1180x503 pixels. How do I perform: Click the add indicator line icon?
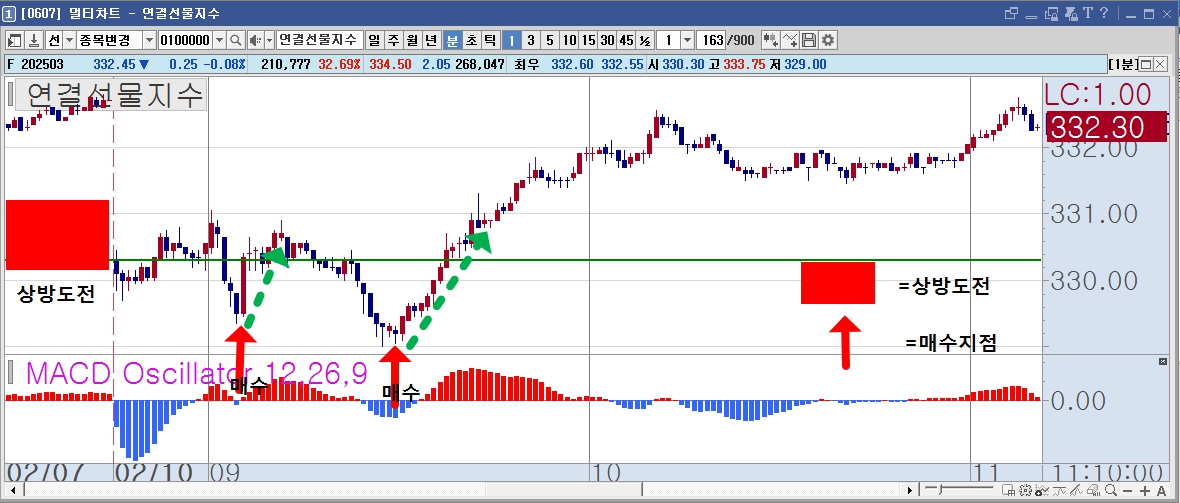pyautogui.click(x=790, y=40)
